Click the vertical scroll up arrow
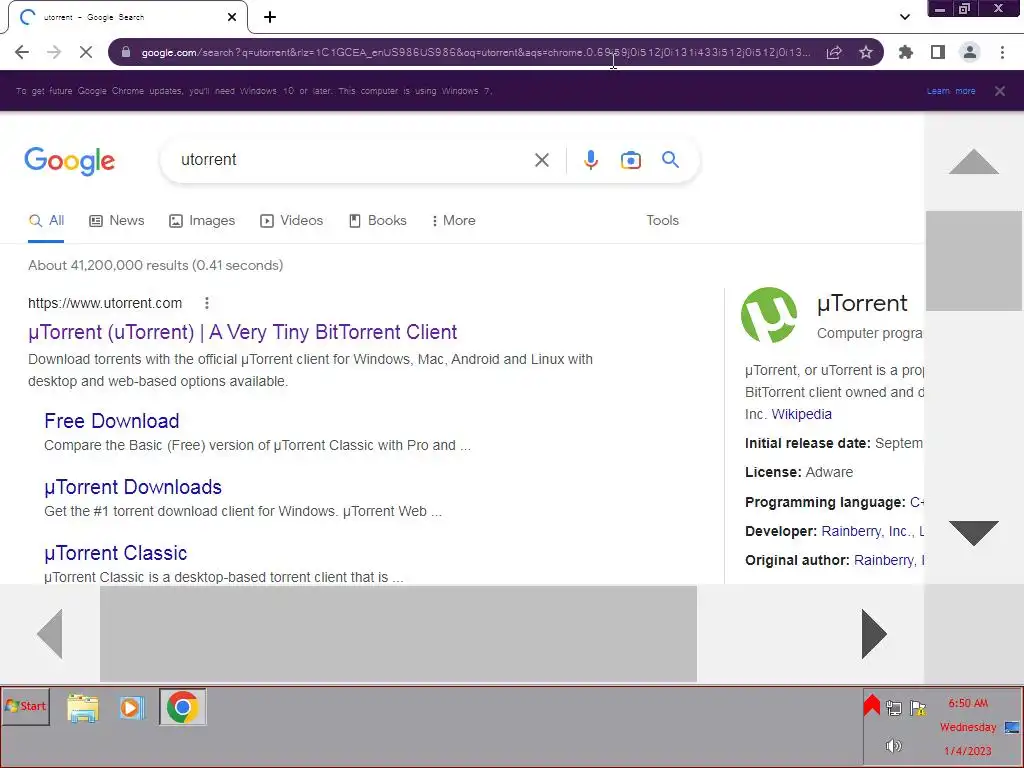The width and height of the screenshot is (1024, 768). 974,161
